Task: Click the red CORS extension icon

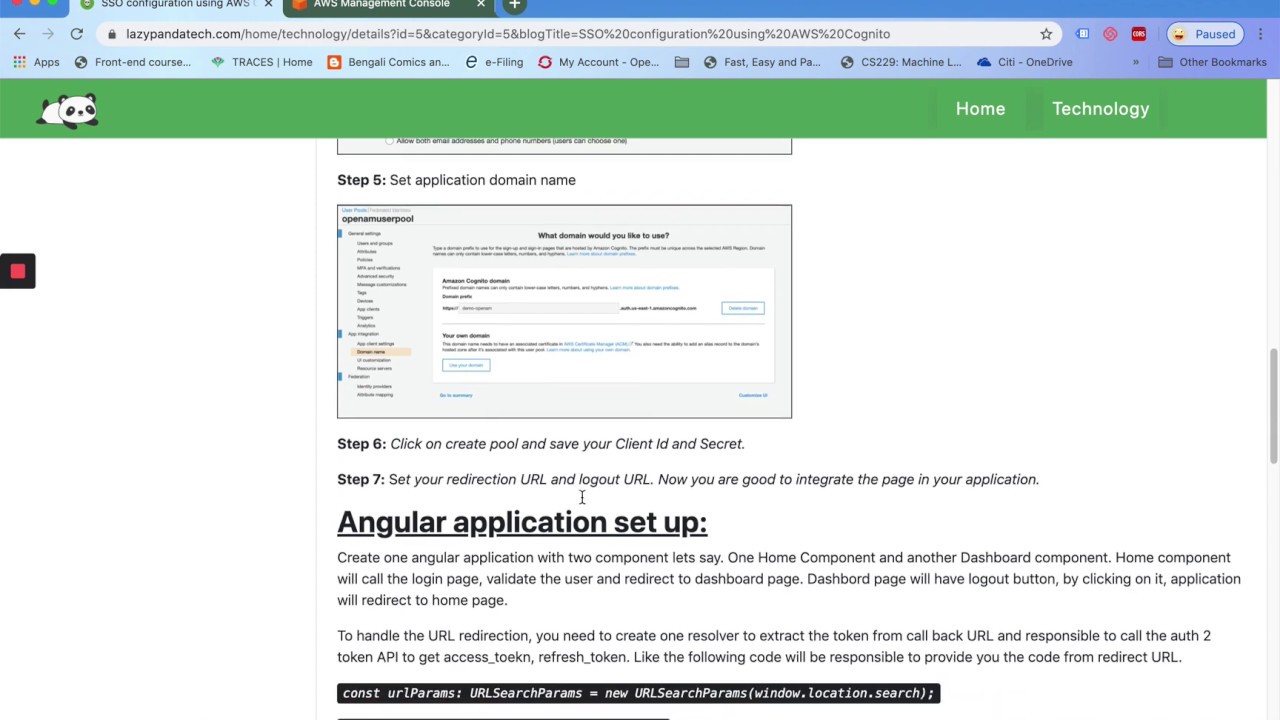Action: 1138,34
